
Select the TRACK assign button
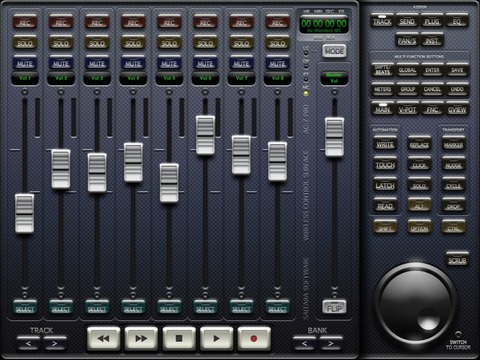[x=382, y=21]
